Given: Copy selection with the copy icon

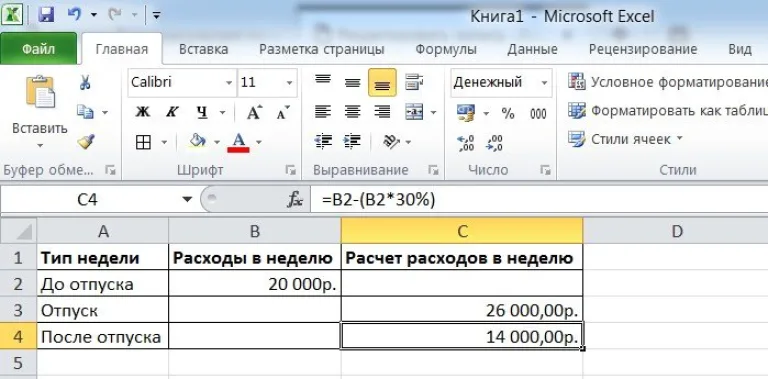Looking at the screenshot, I should (x=85, y=112).
